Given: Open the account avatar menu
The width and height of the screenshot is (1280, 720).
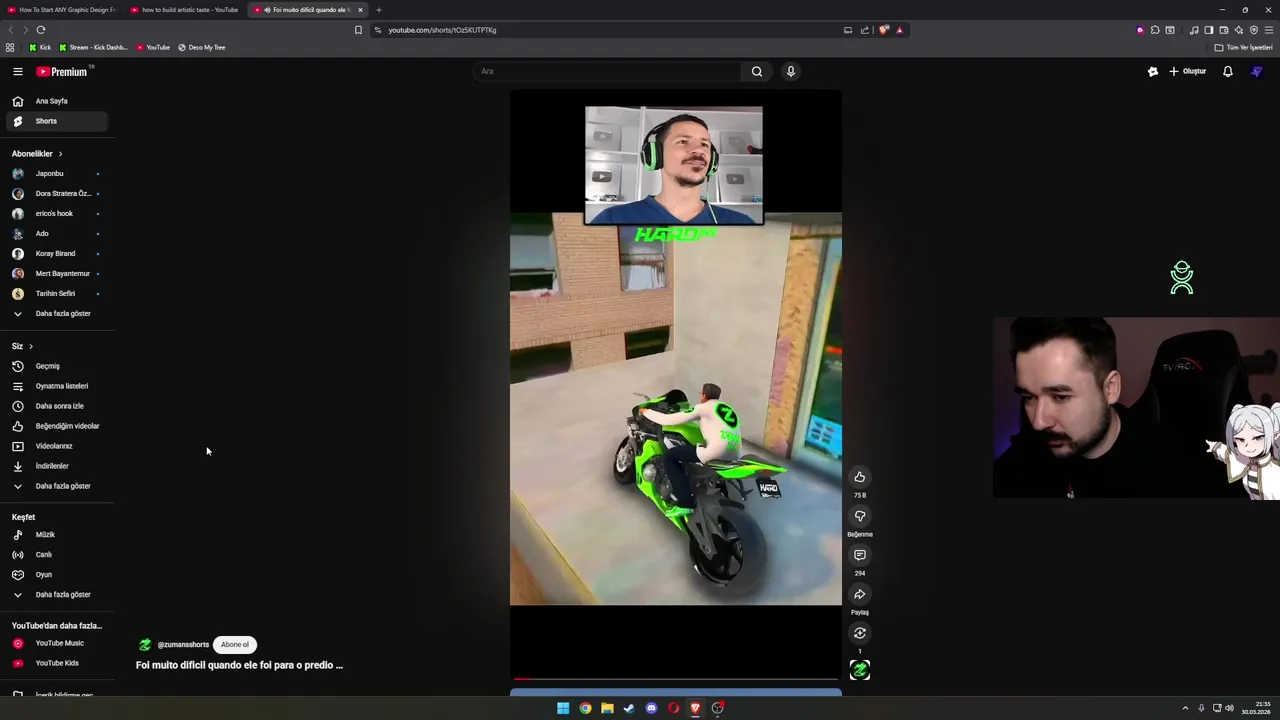Looking at the screenshot, I should tap(1257, 71).
